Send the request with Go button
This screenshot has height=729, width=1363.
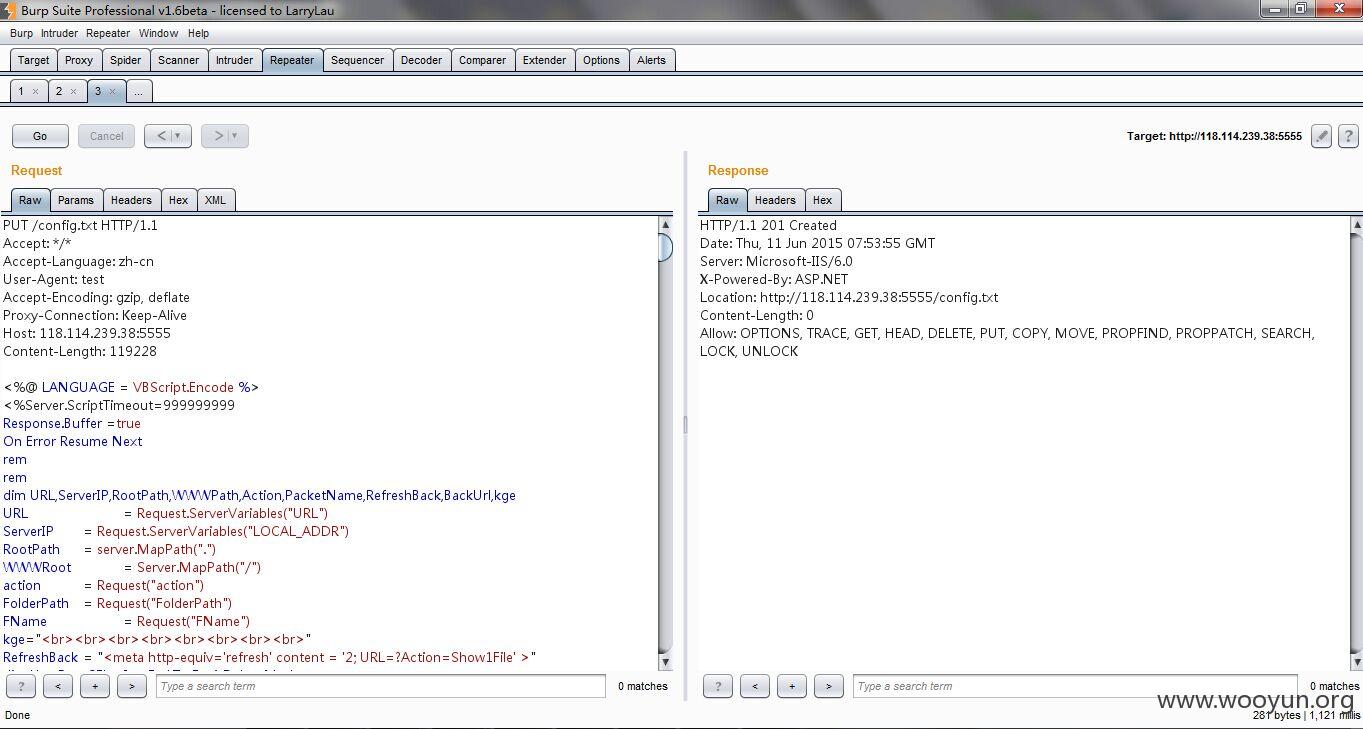coord(40,136)
